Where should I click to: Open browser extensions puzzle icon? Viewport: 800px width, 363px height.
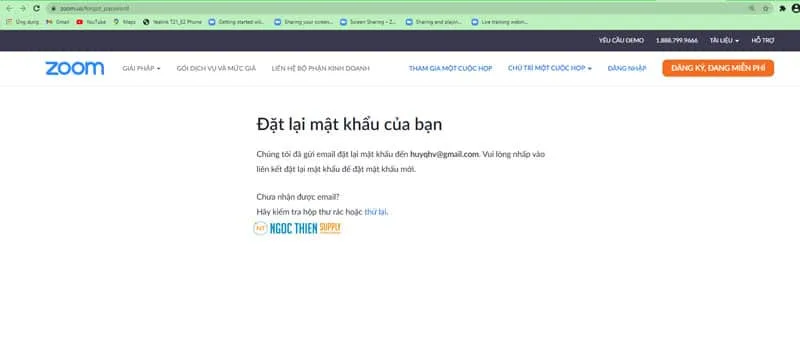[x=783, y=9]
